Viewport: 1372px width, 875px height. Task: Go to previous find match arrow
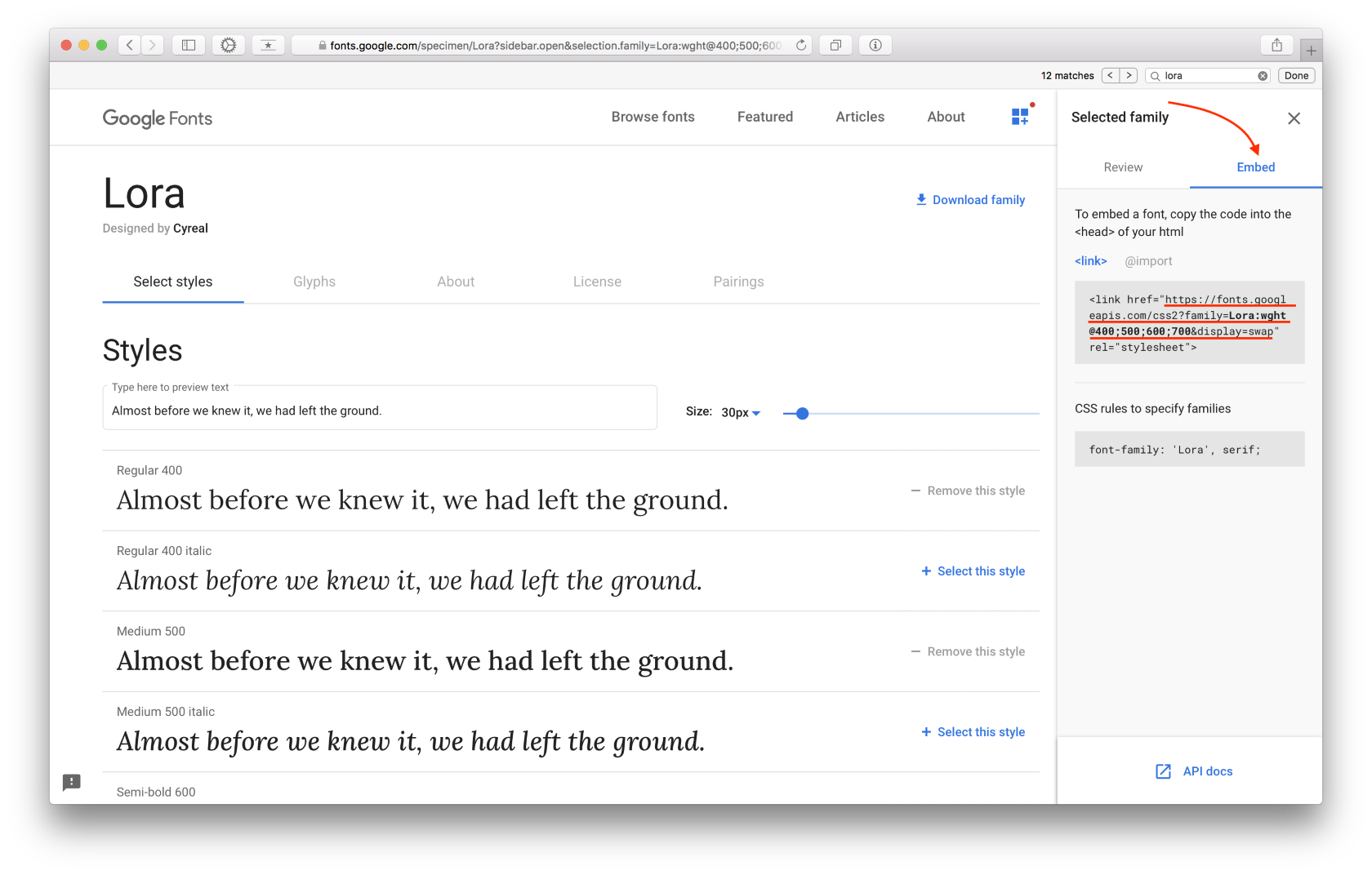pos(1110,76)
